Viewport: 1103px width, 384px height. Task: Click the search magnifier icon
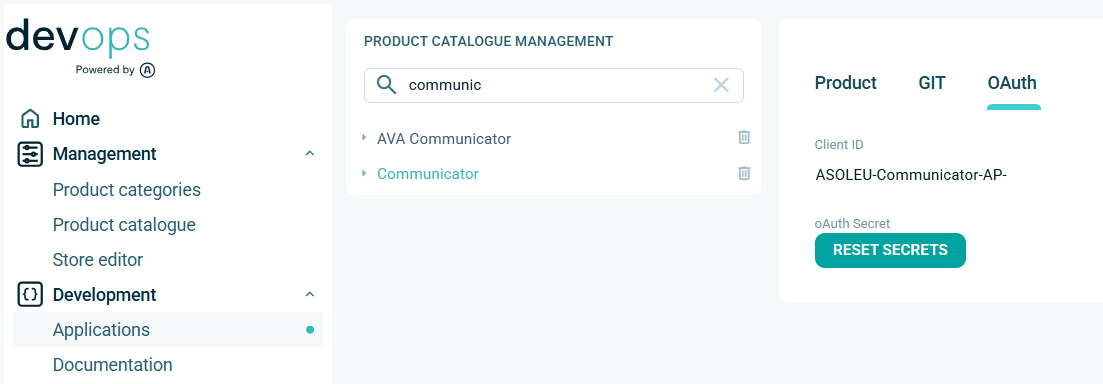tap(386, 85)
